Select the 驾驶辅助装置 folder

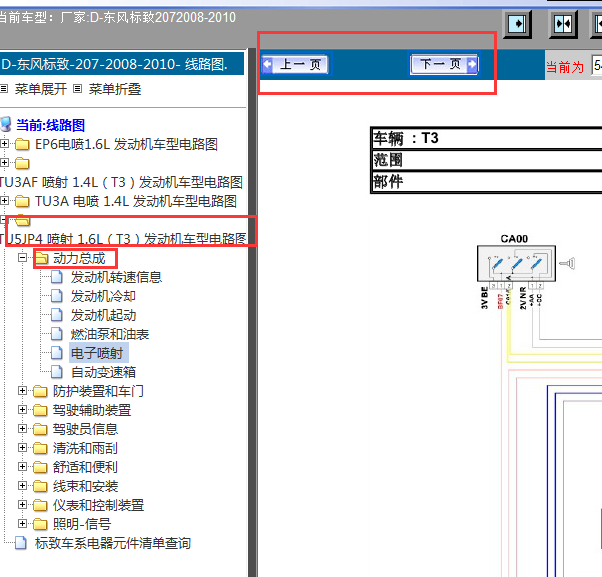[92, 410]
